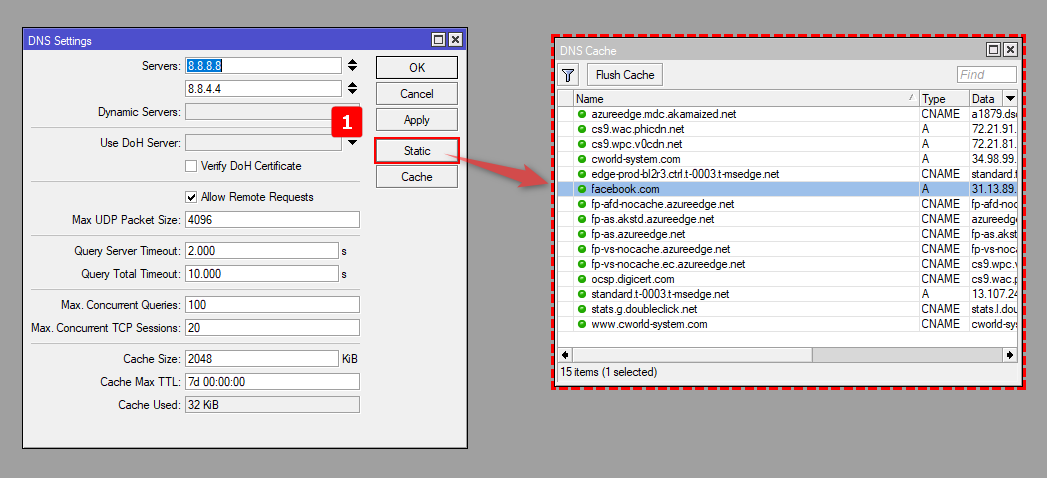
Task: Click the Cache Size input field
Action: pos(262,358)
